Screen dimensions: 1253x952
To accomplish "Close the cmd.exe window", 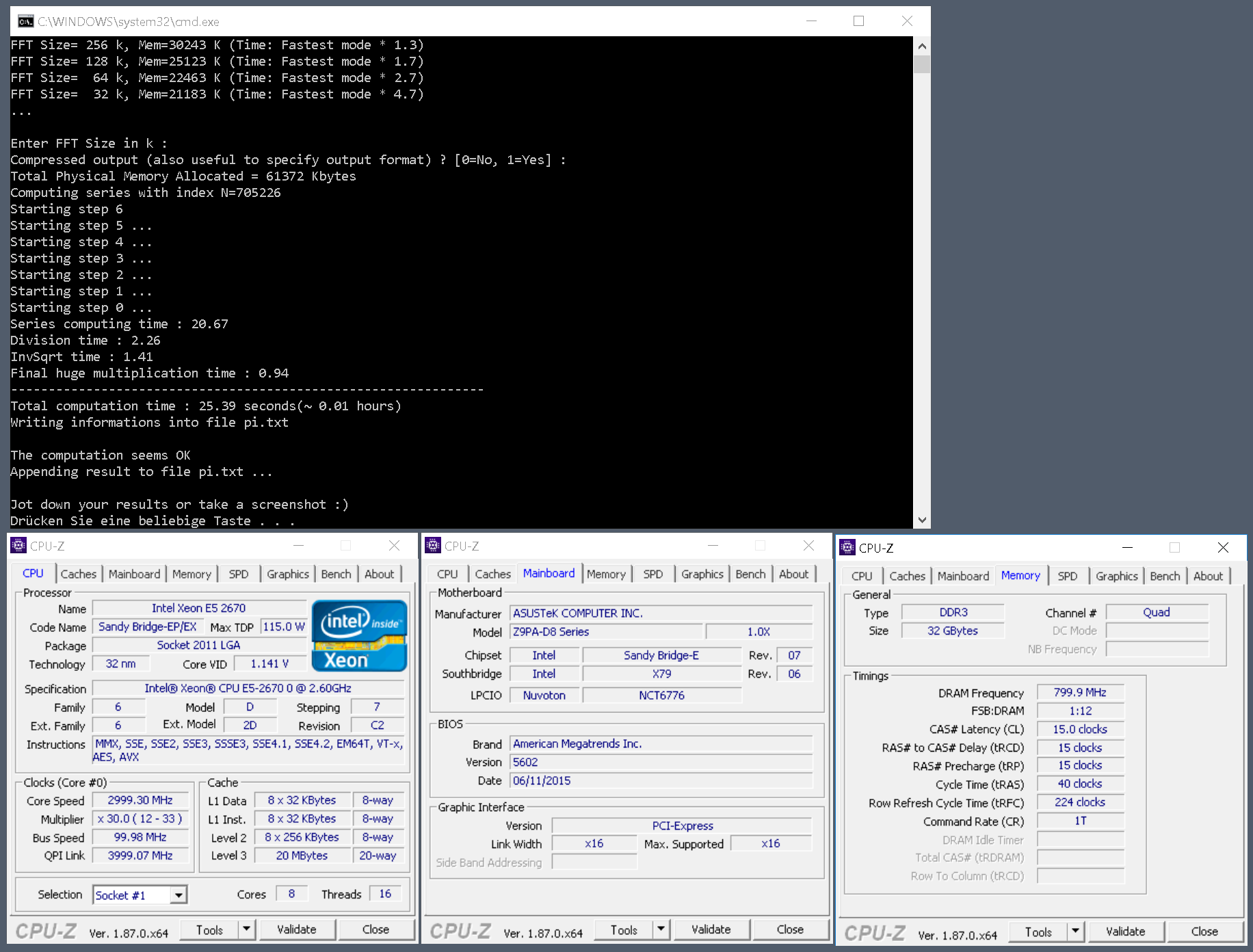I will click(x=907, y=21).
